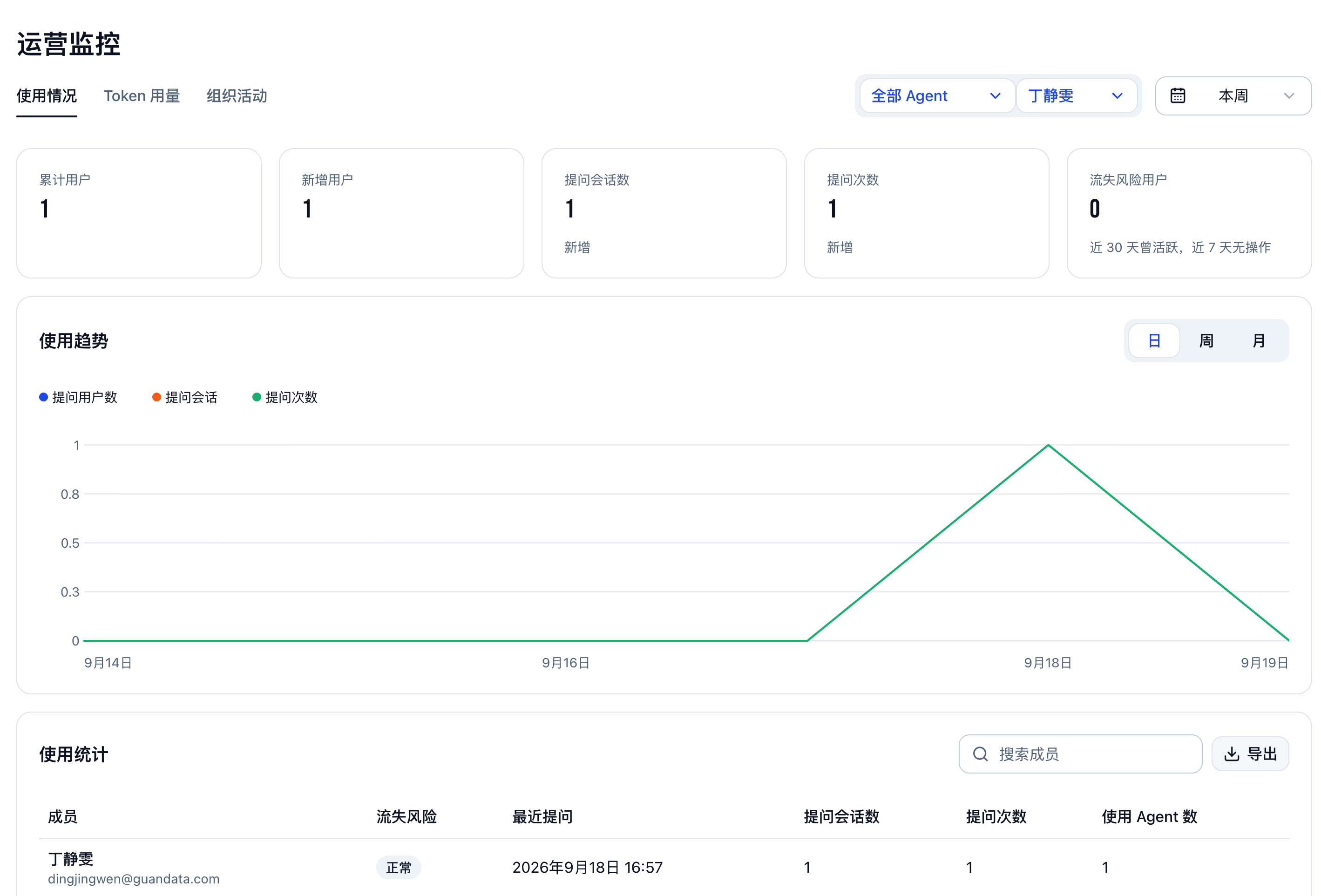Viewport: 1321px width, 896px height.
Task: Click the download icon on 导出 button
Action: coord(1231,754)
